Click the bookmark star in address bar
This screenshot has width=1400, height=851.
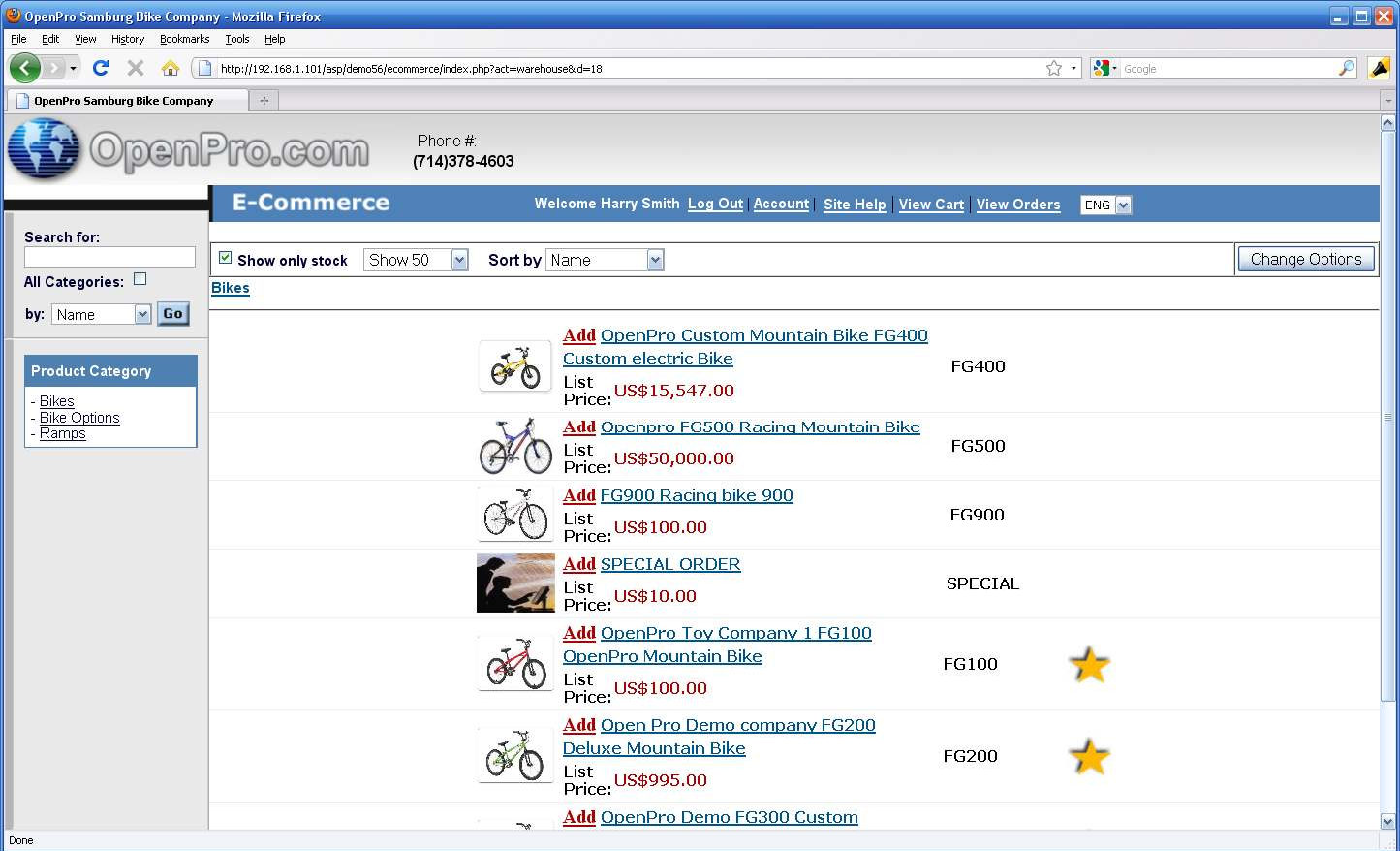point(1054,68)
